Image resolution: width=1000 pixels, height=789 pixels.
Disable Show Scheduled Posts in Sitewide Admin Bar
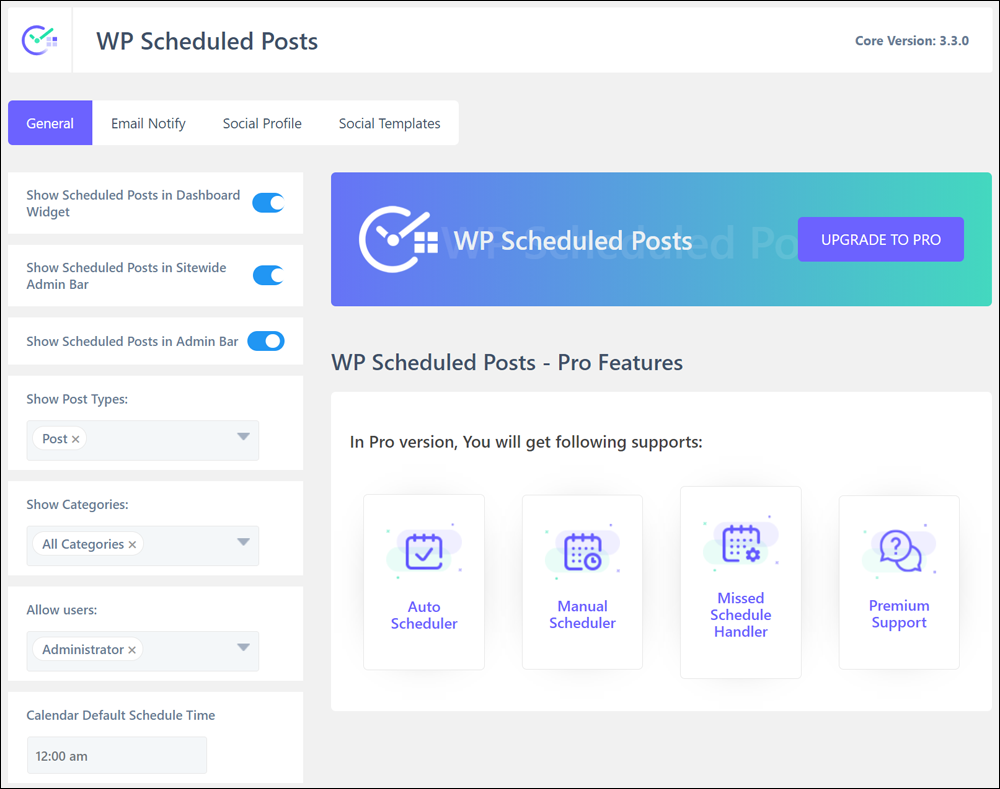point(268,276)
